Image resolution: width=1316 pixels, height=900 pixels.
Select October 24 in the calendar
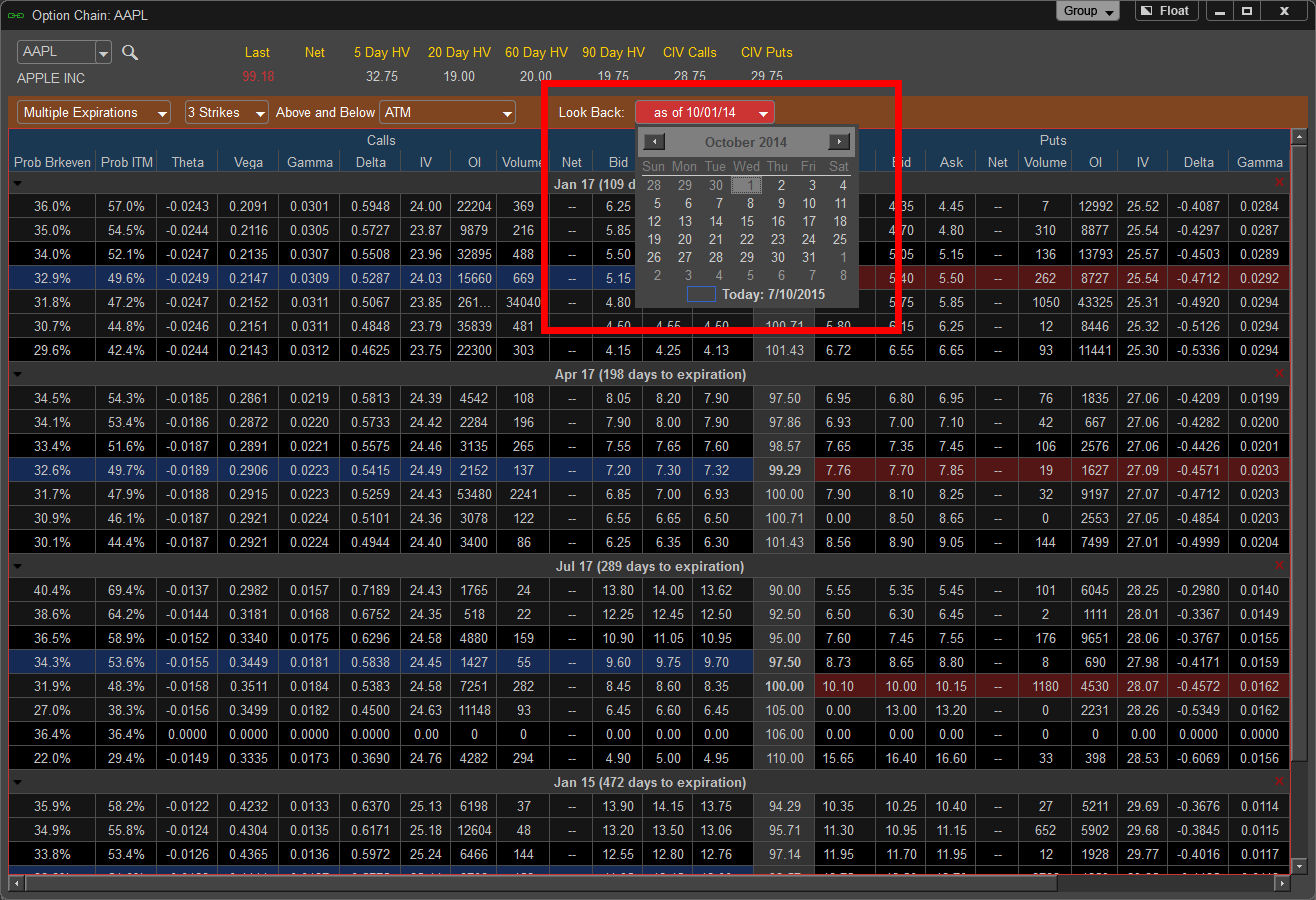[x=809, y=239]
